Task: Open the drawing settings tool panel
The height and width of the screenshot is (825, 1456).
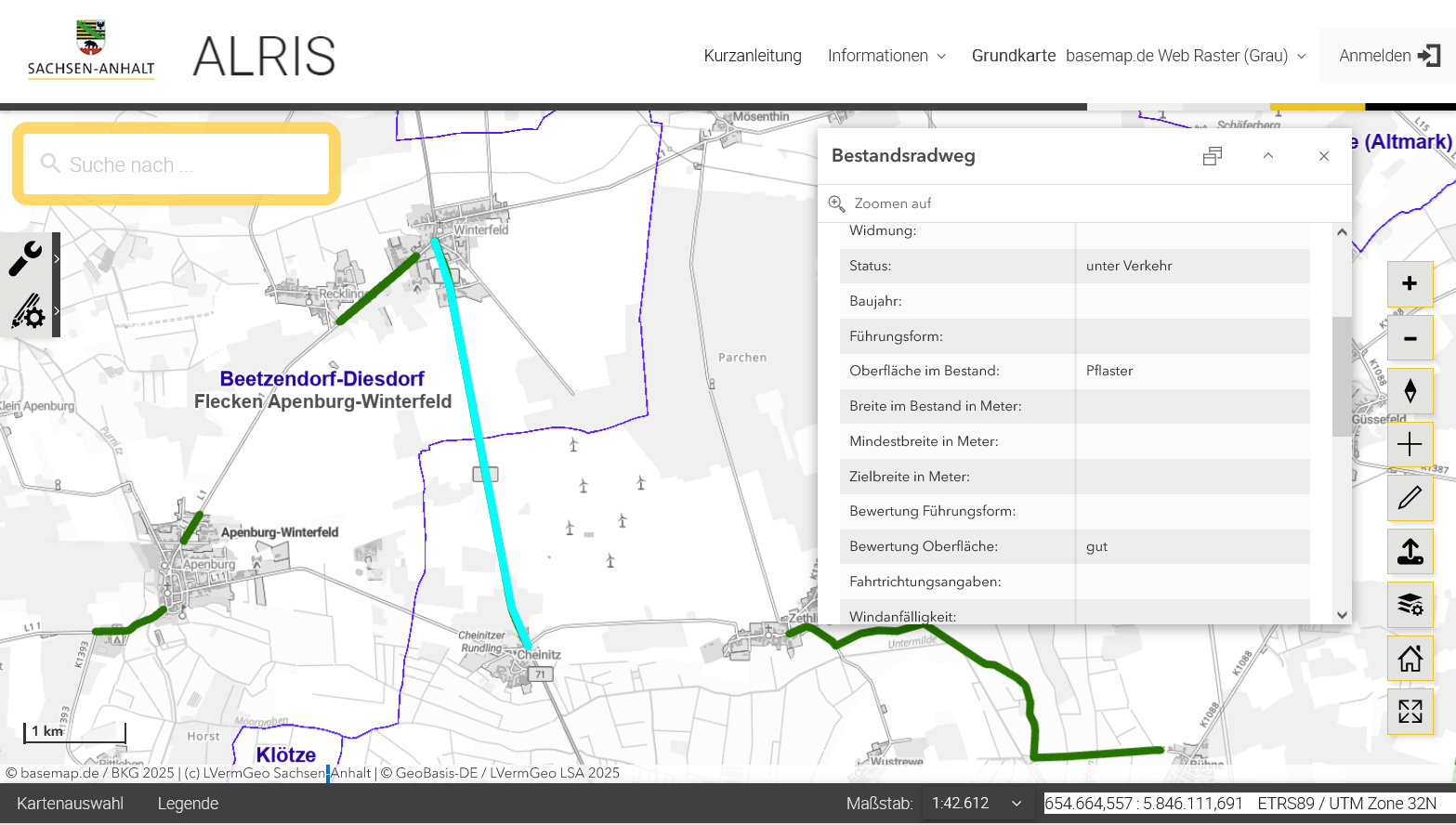Action: (28, 312)
